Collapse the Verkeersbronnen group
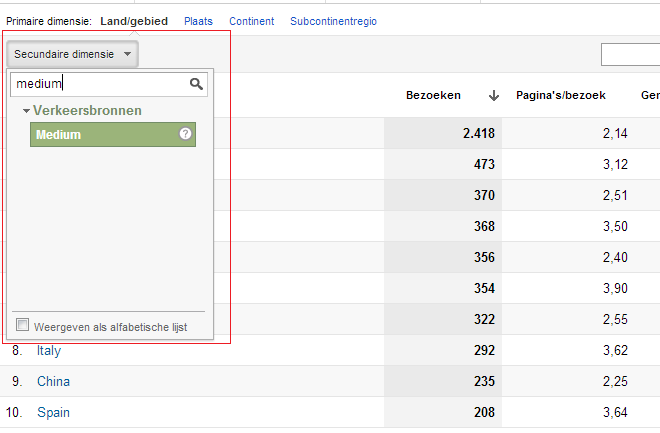The image size is (660, 433). (x=26, y=110)
